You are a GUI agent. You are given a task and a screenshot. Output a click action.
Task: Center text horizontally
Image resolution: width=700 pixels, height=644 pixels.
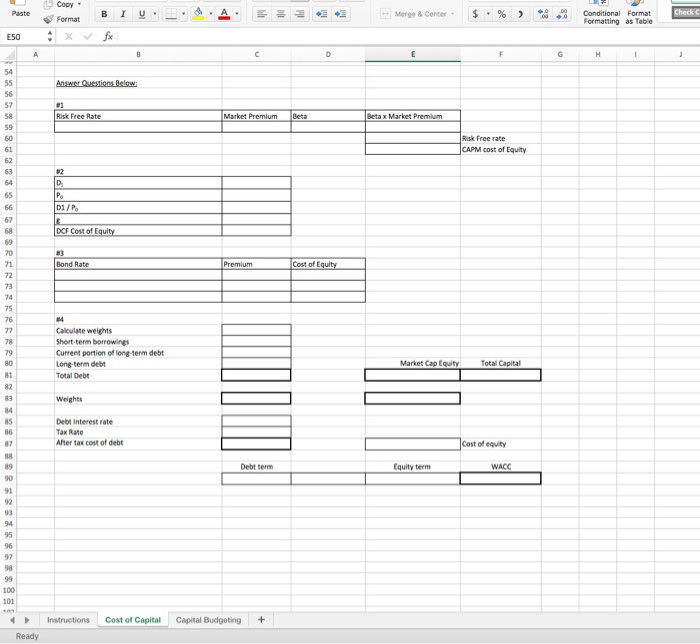(281, 14)
